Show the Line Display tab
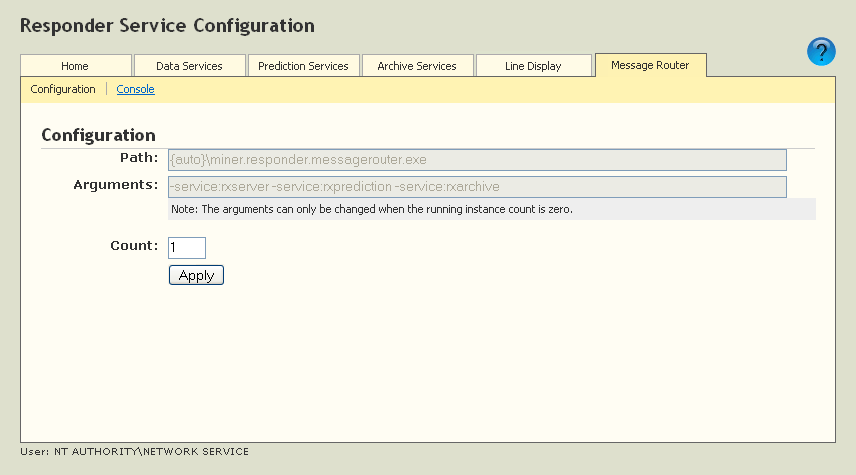Screen dimensions: 856x475 point(532,66)
